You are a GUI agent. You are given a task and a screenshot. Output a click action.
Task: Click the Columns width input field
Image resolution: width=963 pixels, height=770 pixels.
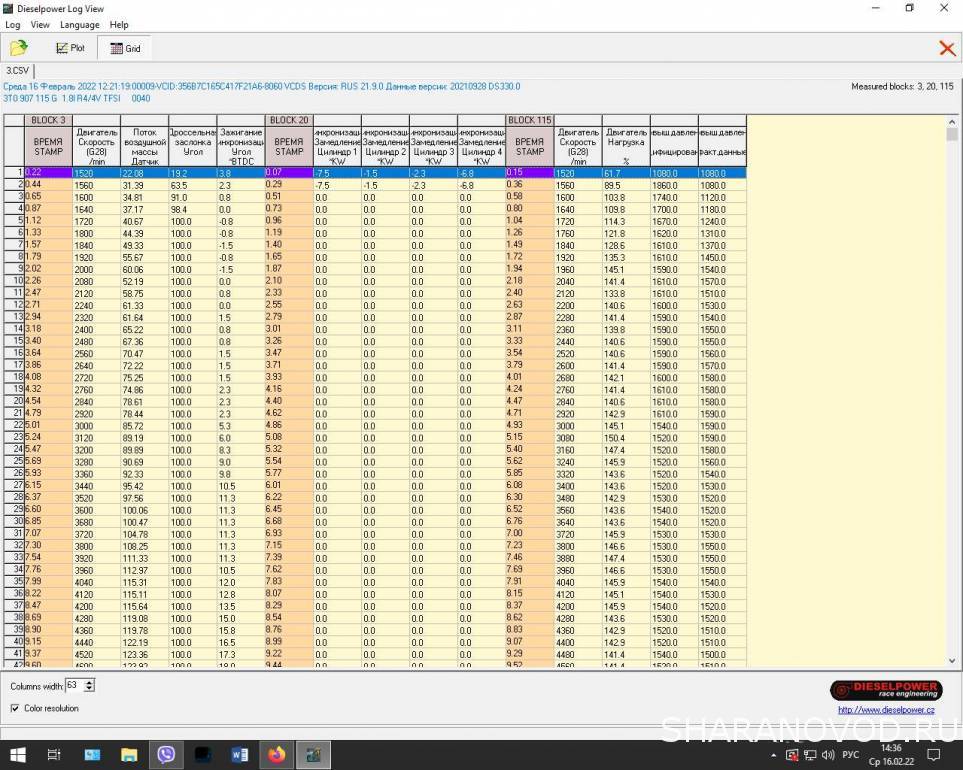point(75,685)
